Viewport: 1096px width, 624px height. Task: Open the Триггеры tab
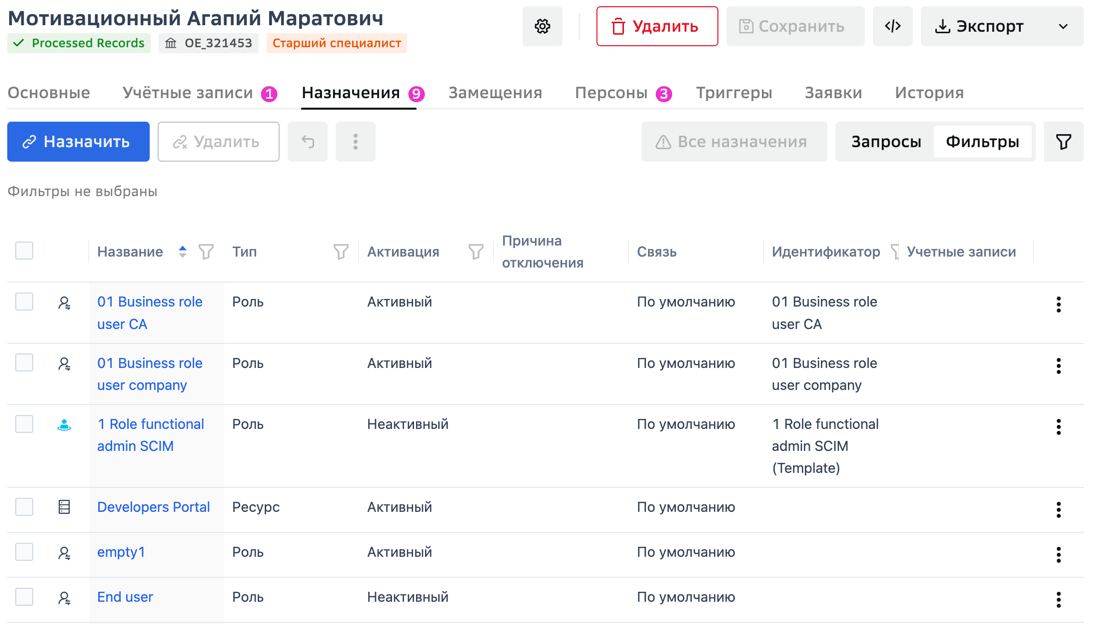[734, 93]
